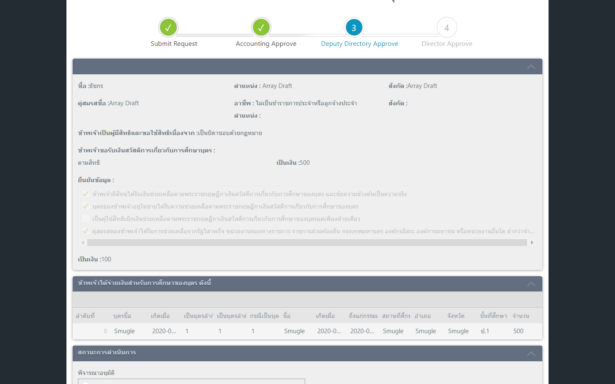Click the Smugle cell under จังหวัด
The width and height of the screenshot is (615, 384).
(458, 331)
